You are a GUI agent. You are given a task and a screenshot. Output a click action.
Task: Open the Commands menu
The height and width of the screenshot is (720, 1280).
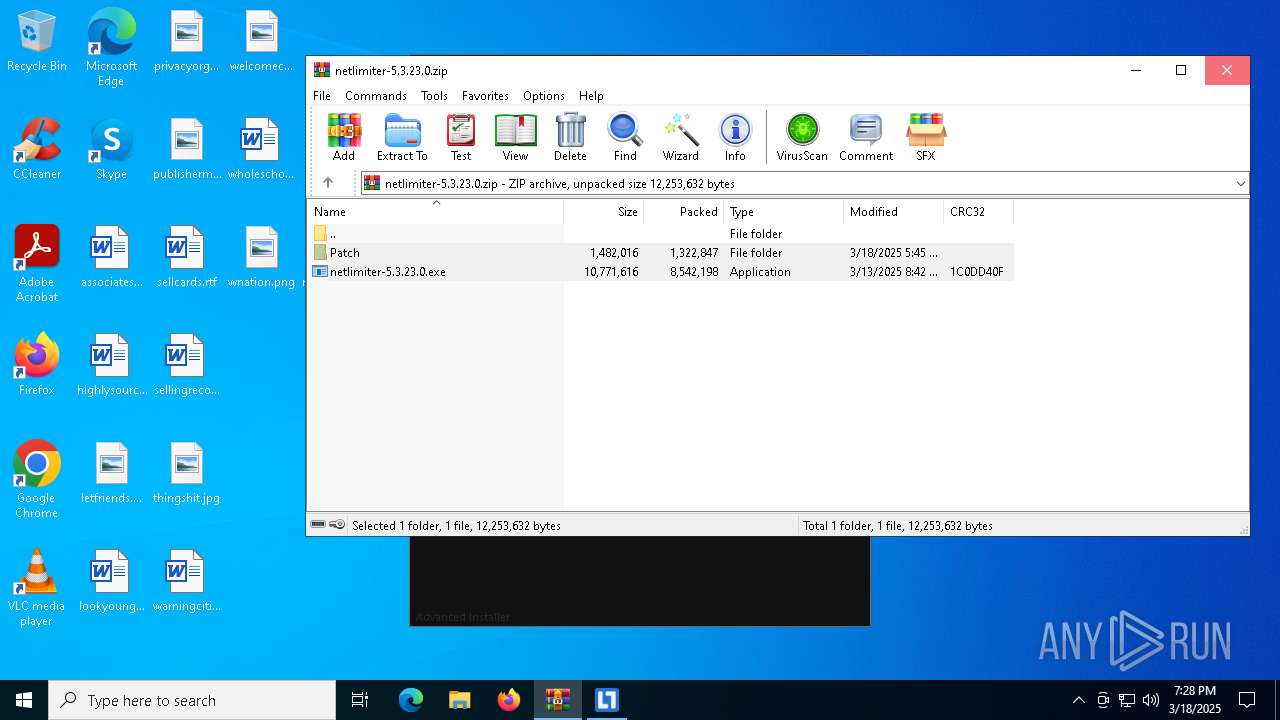point(376,96)
